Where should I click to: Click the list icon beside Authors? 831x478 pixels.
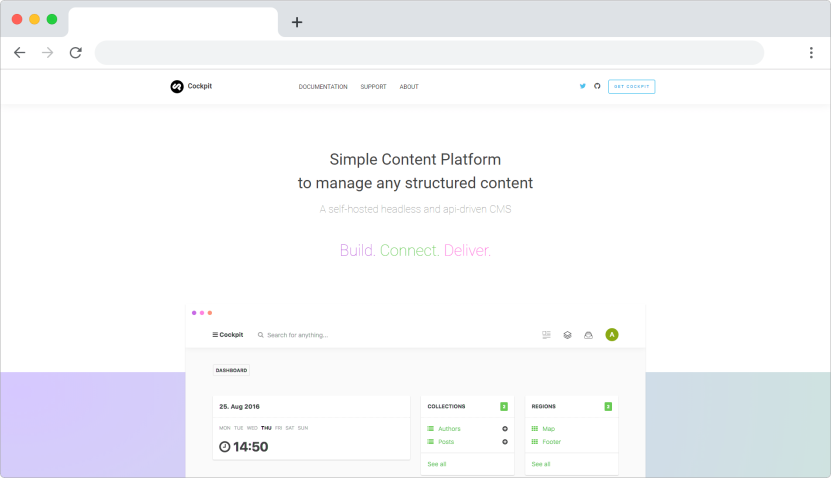(430, 429)
